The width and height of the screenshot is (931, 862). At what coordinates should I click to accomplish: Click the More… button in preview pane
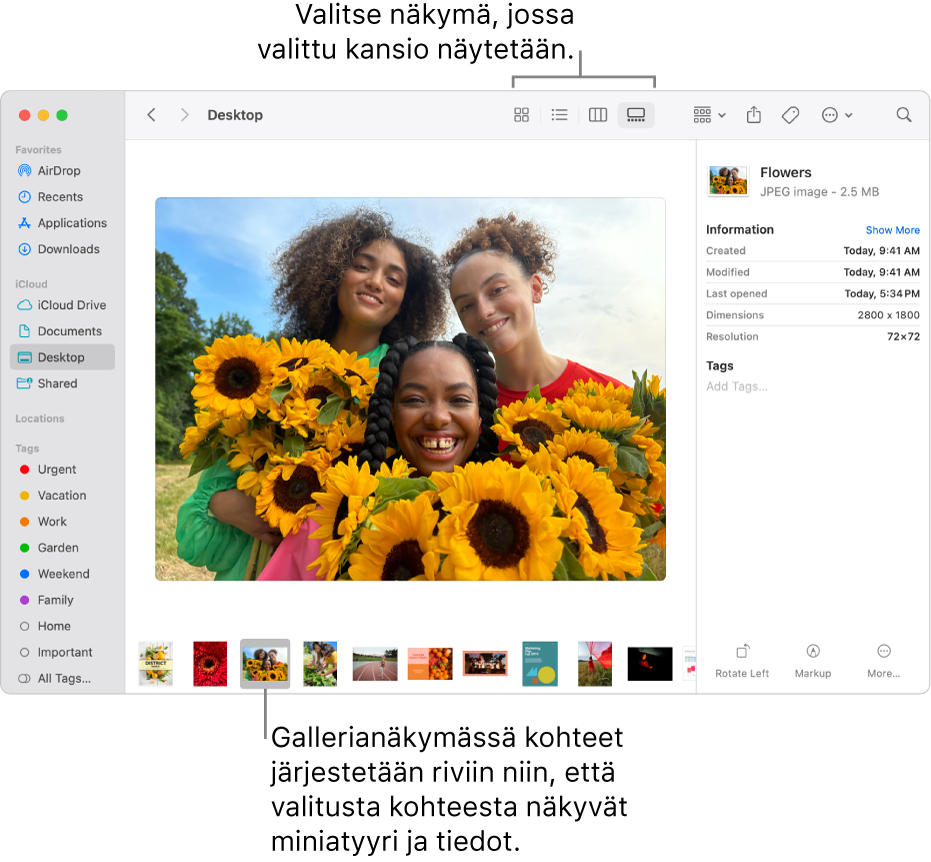point(883,651)
